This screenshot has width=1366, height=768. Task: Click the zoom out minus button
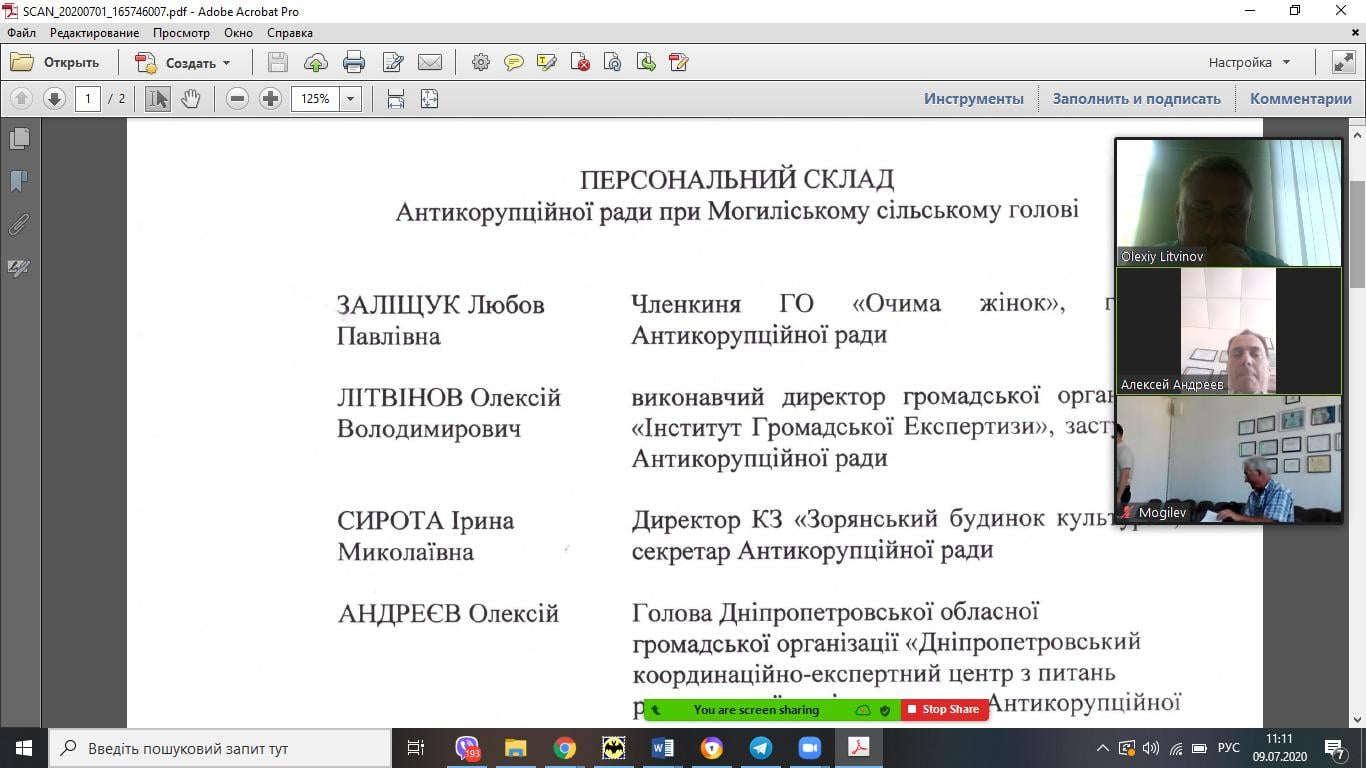pyautogui.click(x=237, y=99)
